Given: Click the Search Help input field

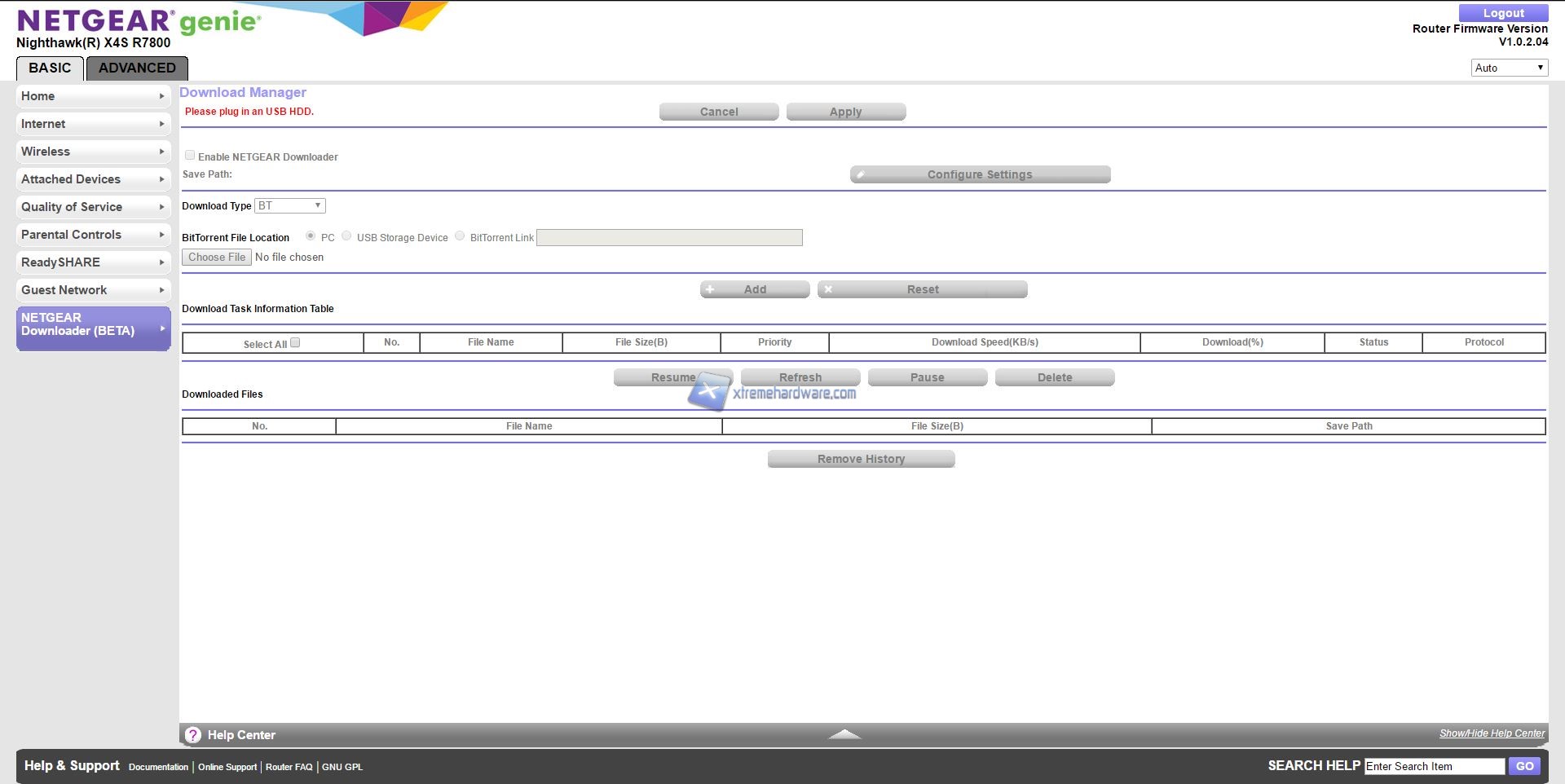Looking at the screenshot, I should [1434, 766].
